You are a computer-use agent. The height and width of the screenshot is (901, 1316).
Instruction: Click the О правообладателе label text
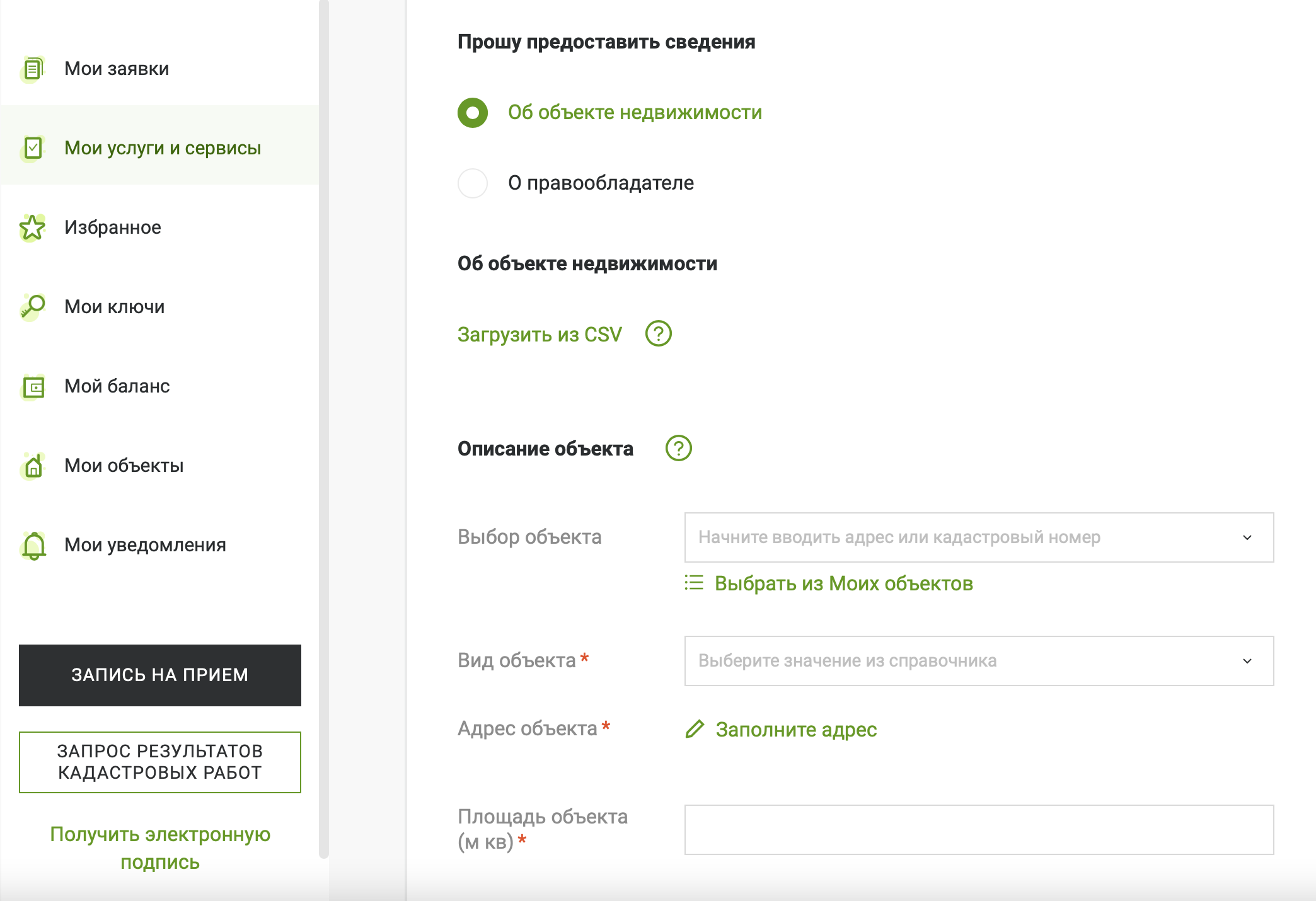tap(601, 183)
